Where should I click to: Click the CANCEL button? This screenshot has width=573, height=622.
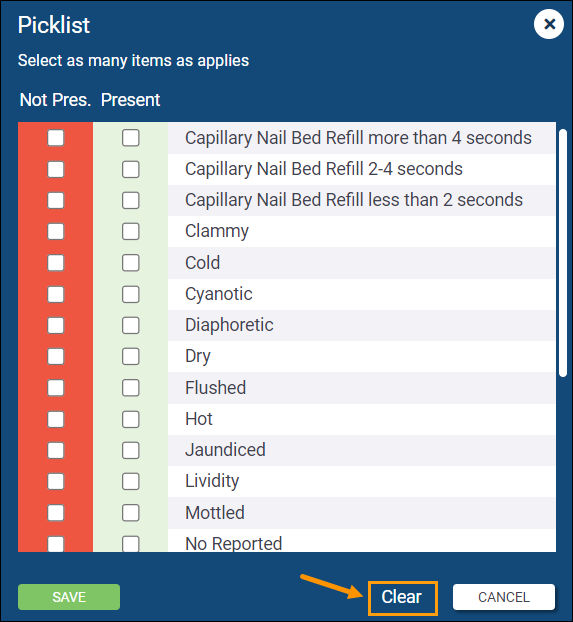pos(504,597)
